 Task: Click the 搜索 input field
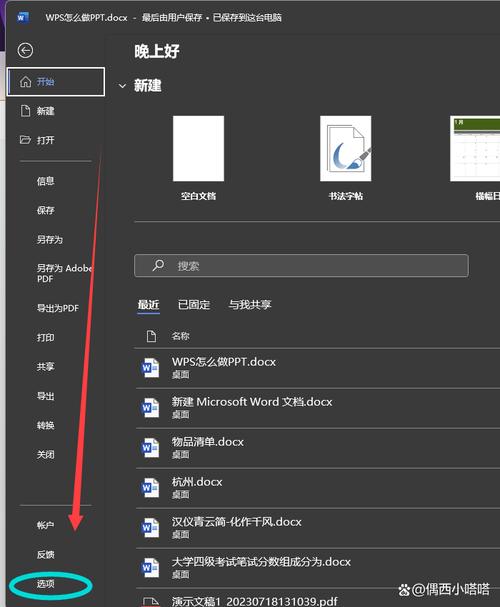(x=301, y=266)
